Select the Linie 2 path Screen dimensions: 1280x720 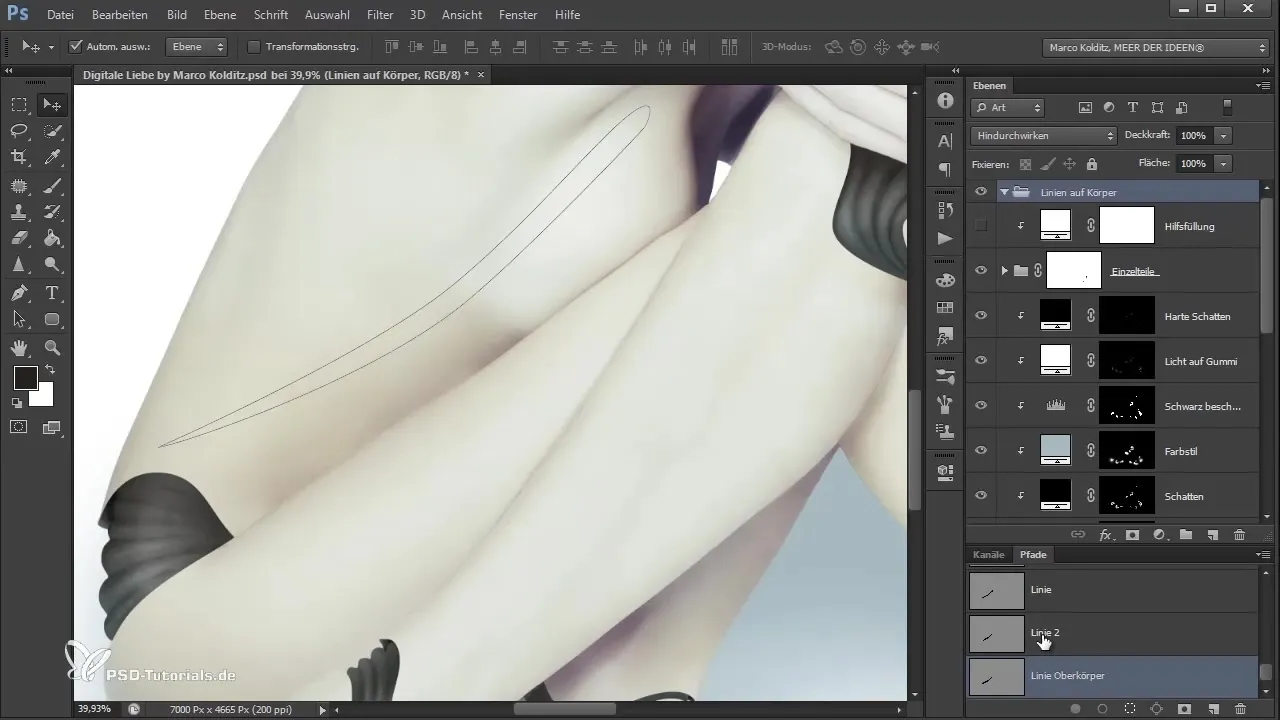pos(1112,633)
